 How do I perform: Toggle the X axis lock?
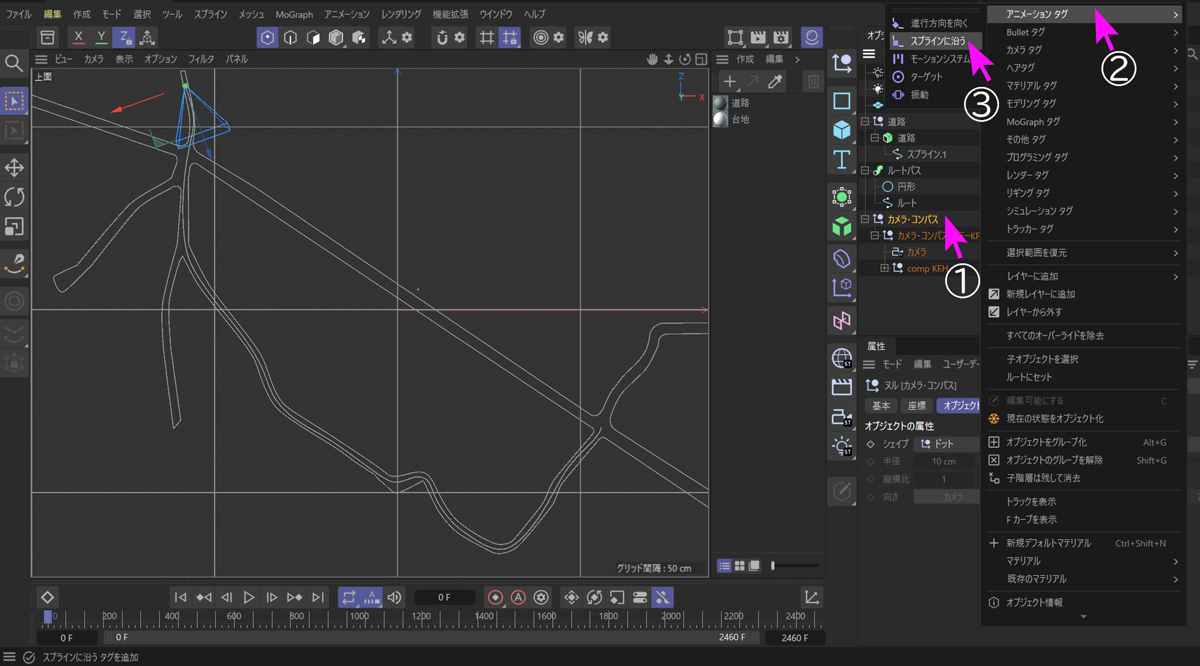(79, 37)
